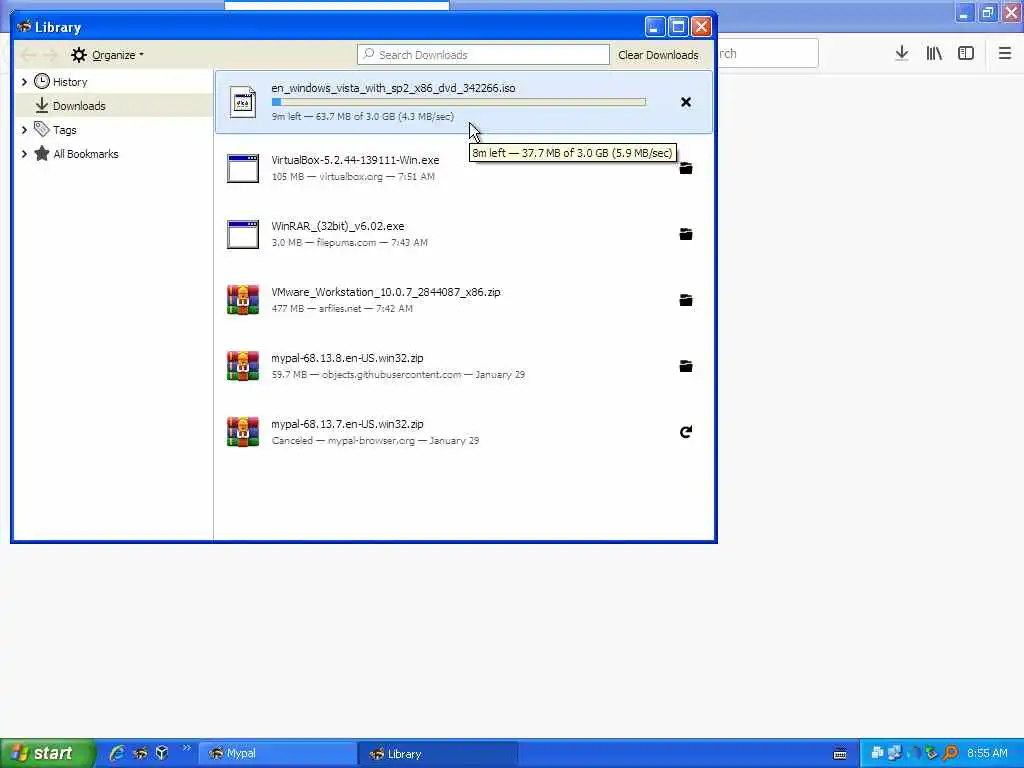1024x768 pixels.
Task: Click the VirtualBox cube quick launch icon
Action: coord(162,753)
